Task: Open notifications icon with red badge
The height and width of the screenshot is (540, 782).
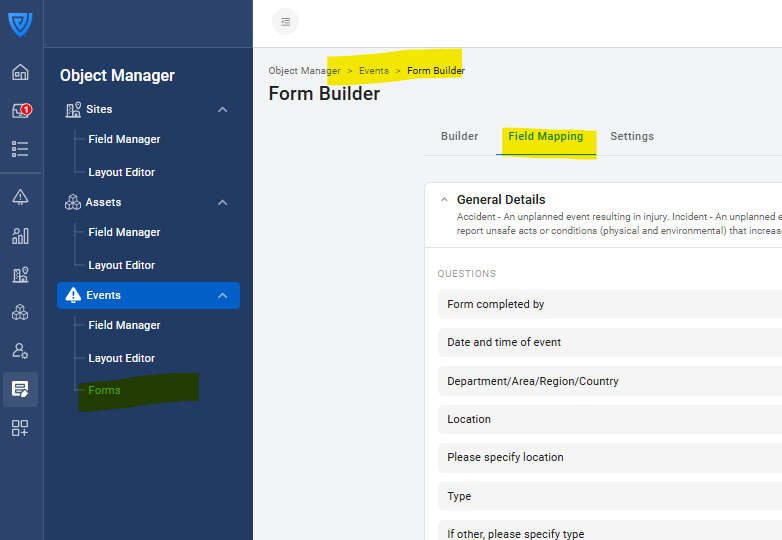Action: (20, 111)
